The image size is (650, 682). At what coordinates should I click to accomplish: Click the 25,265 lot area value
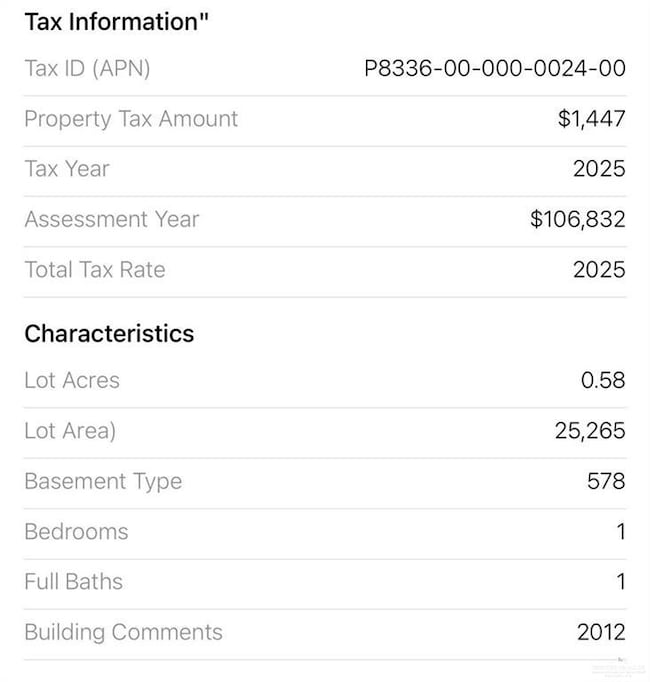click(x=590, y=431)
